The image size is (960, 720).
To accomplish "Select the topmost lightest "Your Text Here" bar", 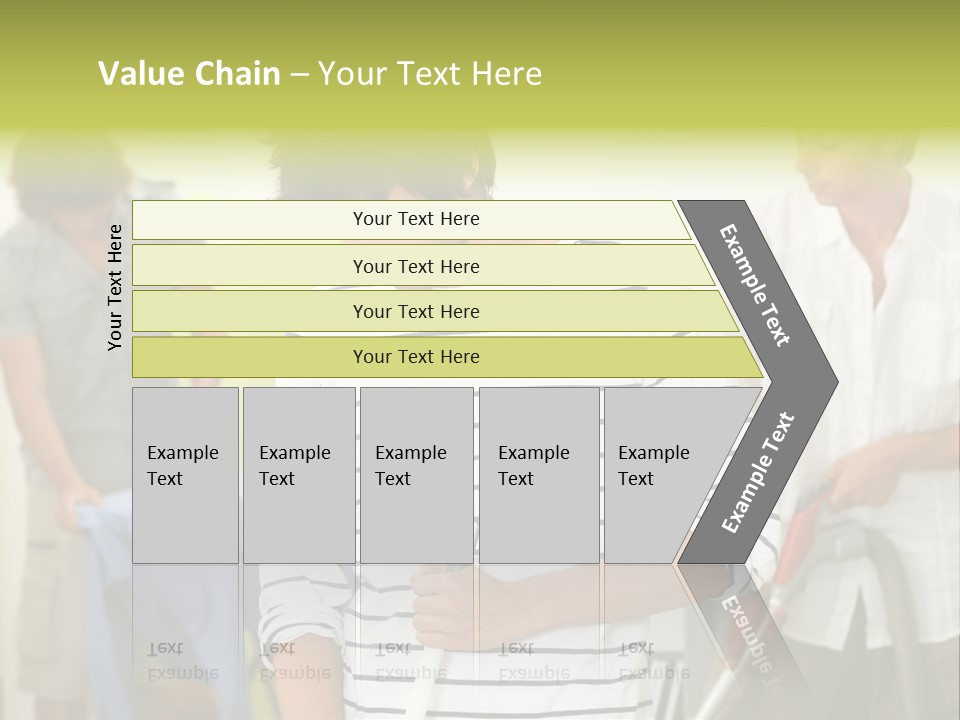I will 416,219.
